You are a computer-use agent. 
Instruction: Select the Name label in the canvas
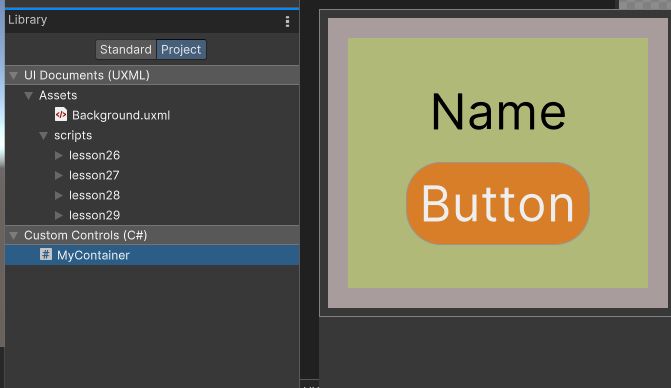[x=498, y=112]
